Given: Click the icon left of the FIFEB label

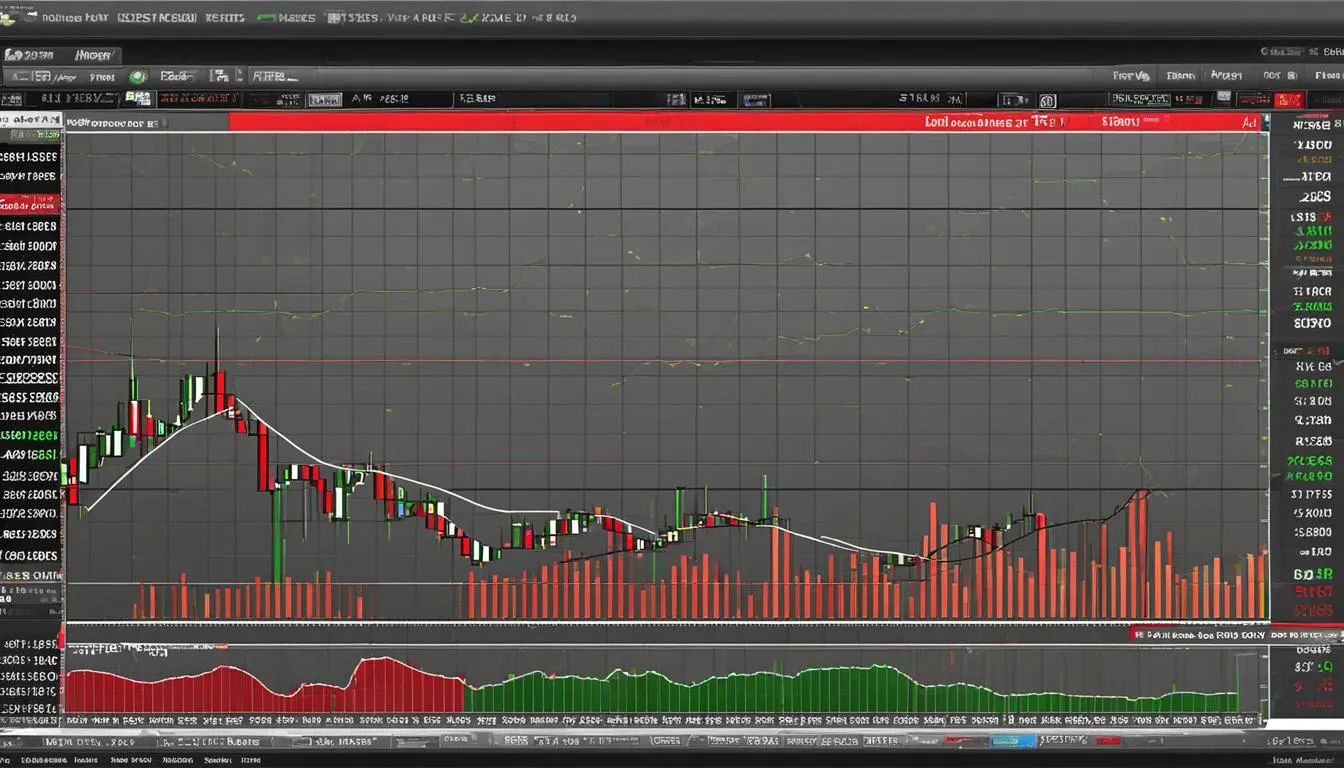Looking at the screenshot, I should (x=240, y=76).
